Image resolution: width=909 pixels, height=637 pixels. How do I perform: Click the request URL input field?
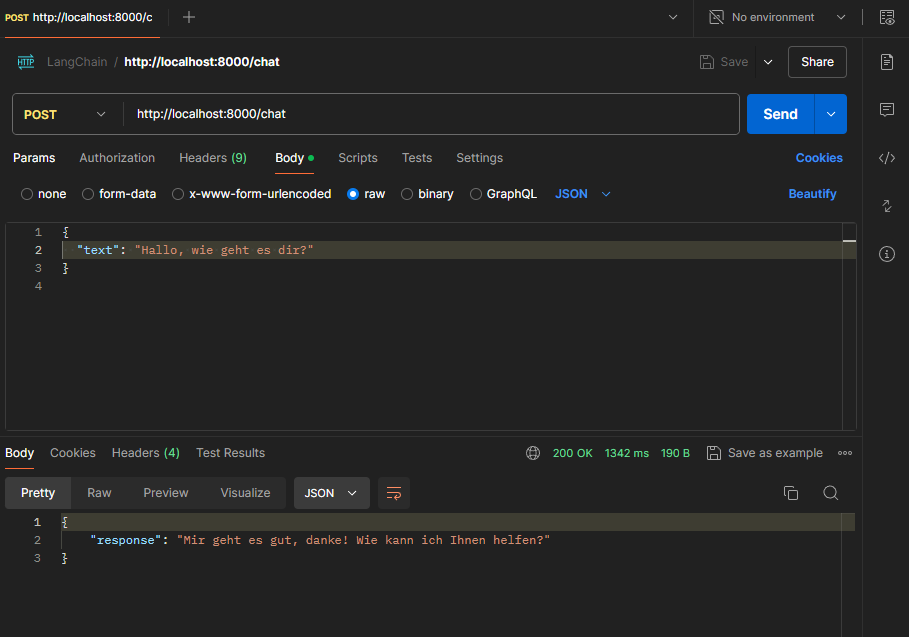430,114
